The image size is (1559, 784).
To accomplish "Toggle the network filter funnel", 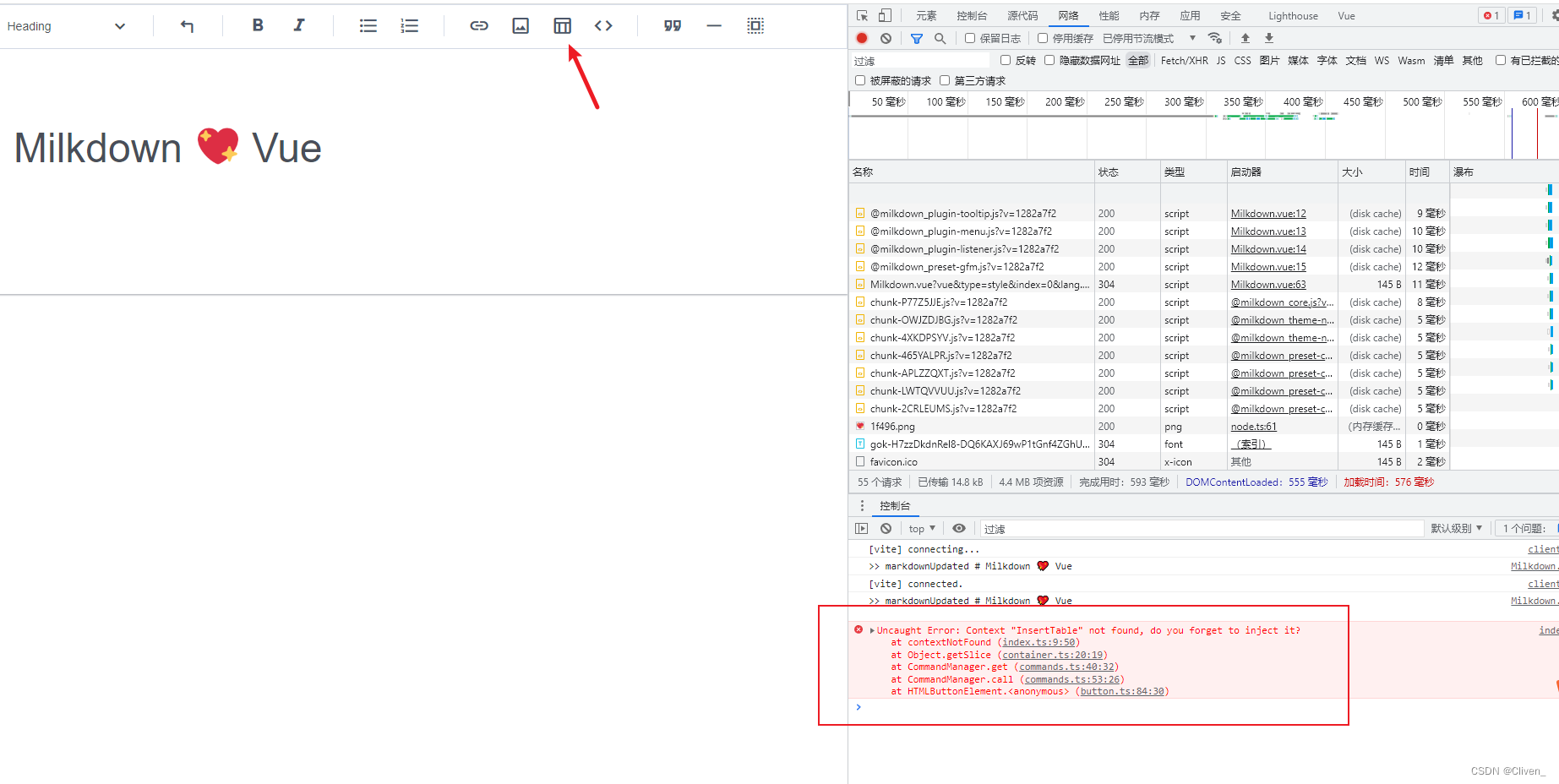I will pos(917,38).
